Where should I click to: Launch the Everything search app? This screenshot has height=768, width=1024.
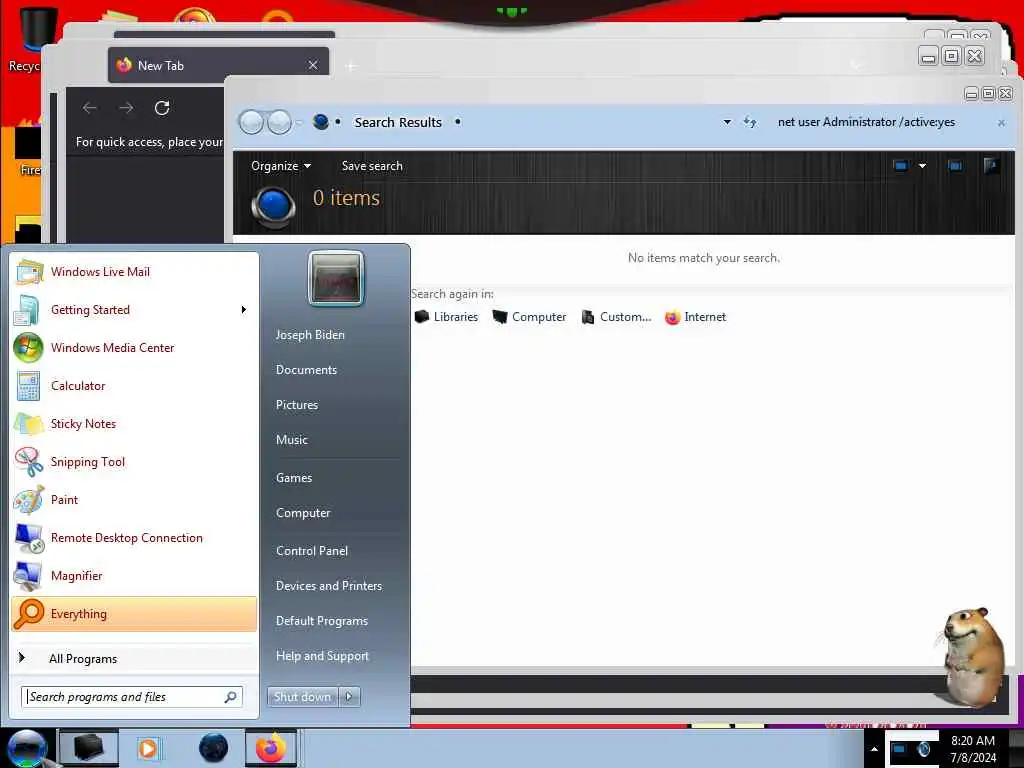point(134,614)
